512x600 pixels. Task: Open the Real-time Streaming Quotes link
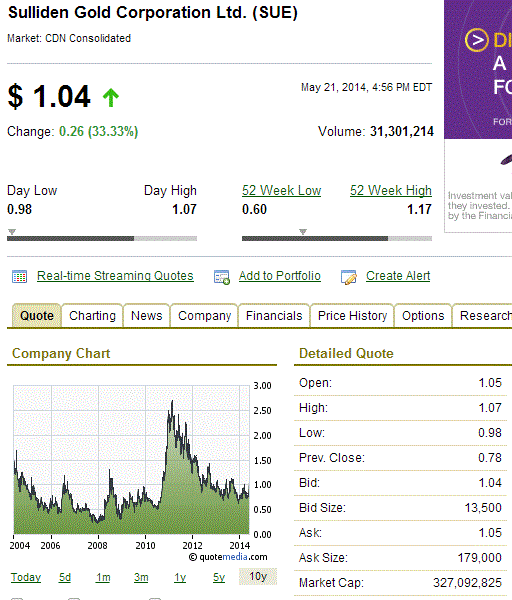(115, 276)
